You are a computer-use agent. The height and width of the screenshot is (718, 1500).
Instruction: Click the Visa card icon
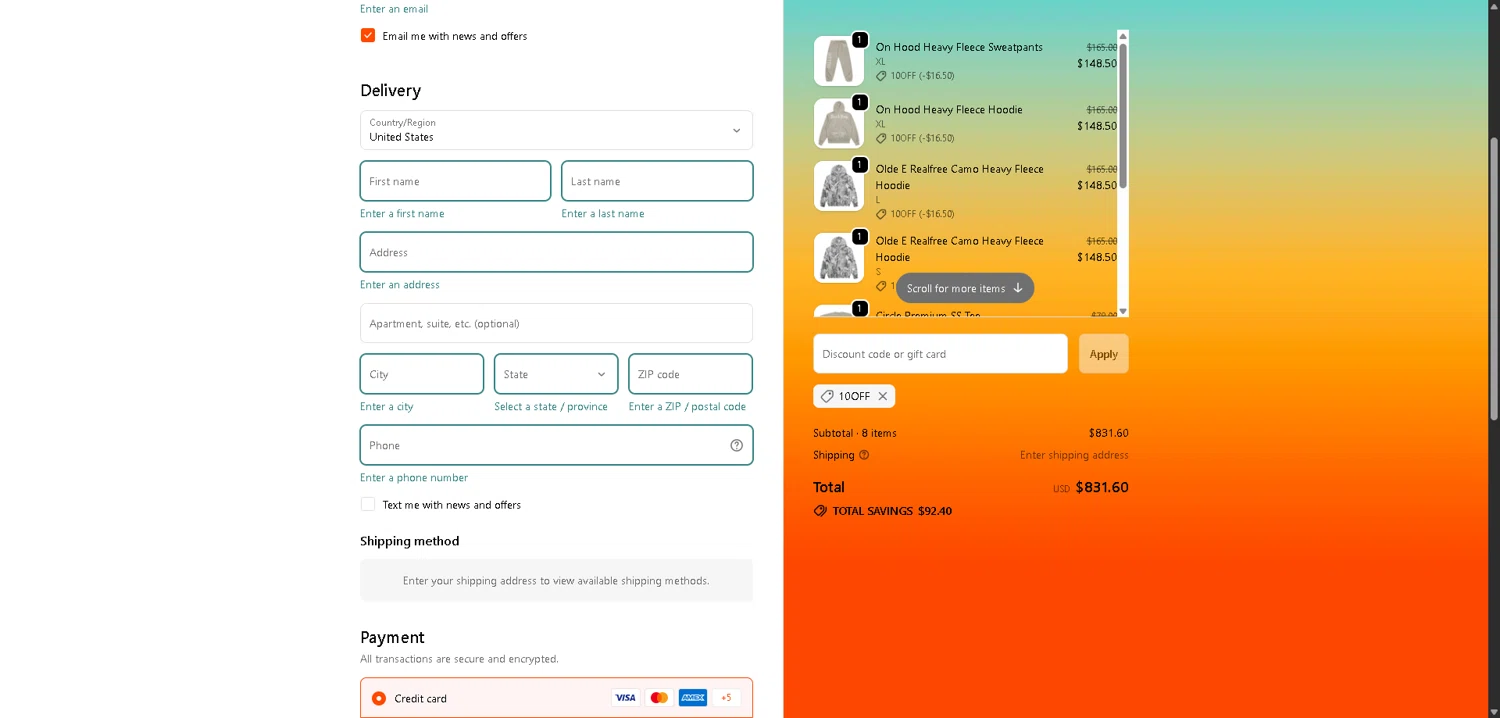tap(625, 698)
